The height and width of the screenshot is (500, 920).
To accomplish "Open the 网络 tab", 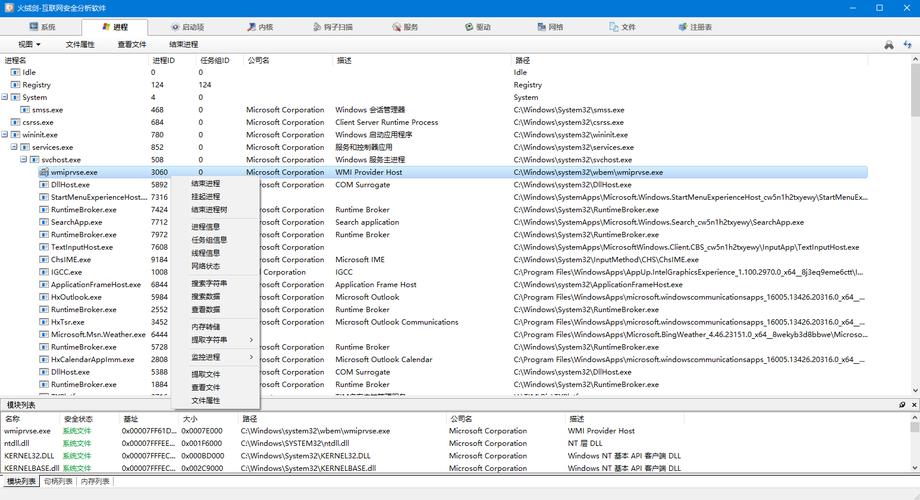I will click(550, 27).
